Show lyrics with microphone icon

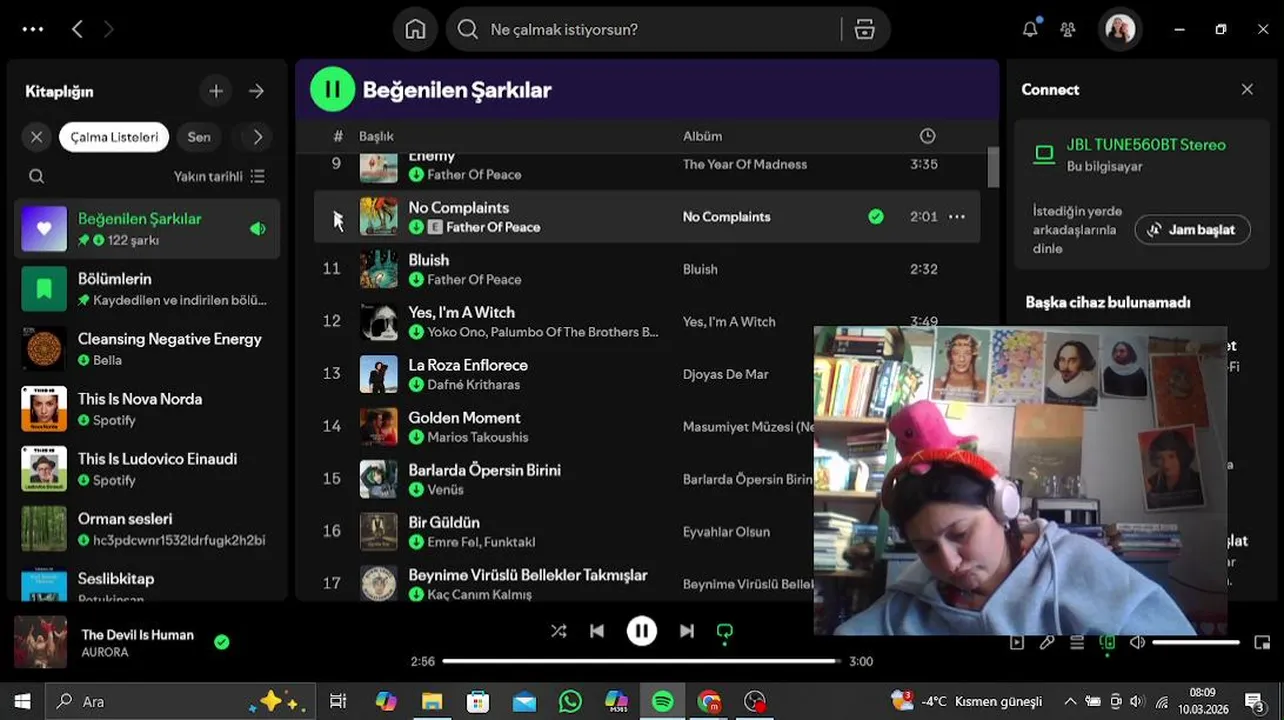pos(1047,643)
